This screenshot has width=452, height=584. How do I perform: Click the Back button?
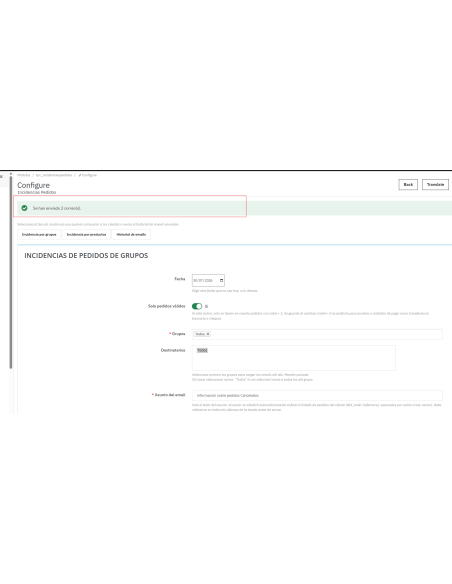(408, 184)
